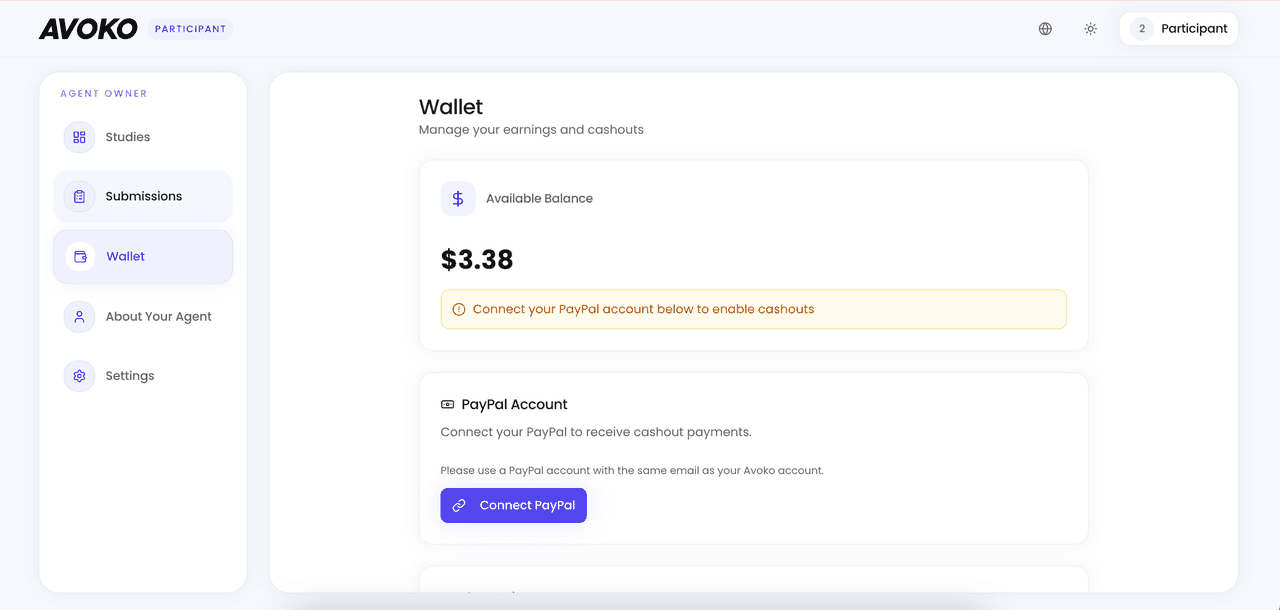1280x610 pixels.
Task: Click the $3.38 balance amount
Action: pos(477,260)
